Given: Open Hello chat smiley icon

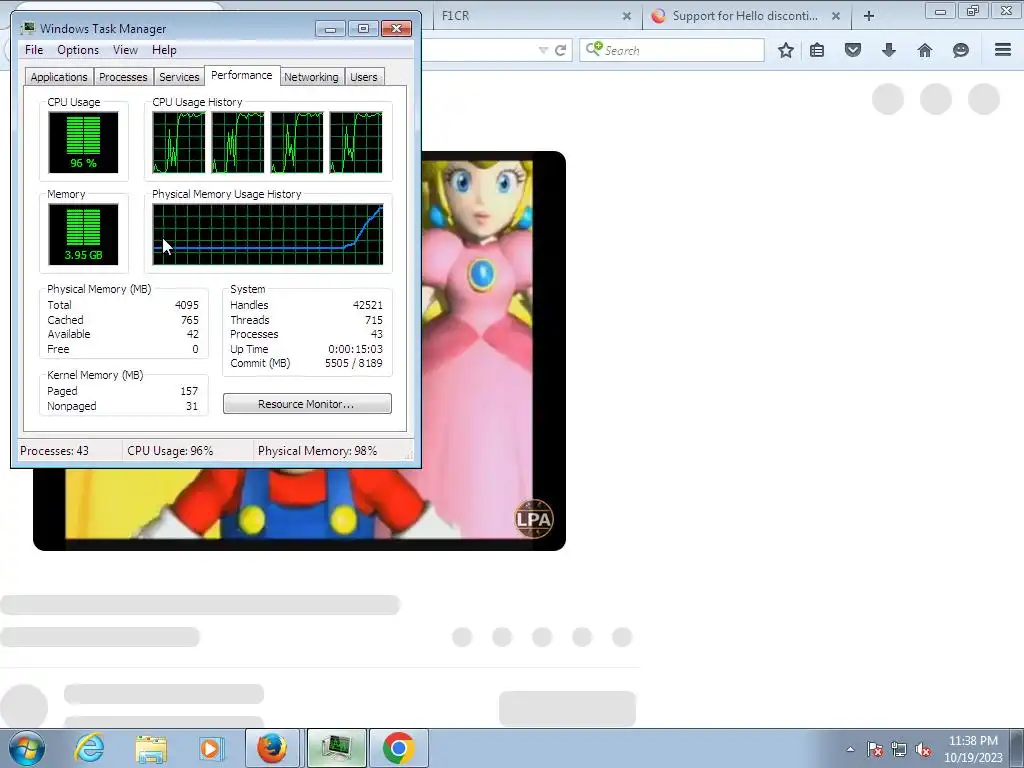Looking at the screenshot, I should click(961, 50).
